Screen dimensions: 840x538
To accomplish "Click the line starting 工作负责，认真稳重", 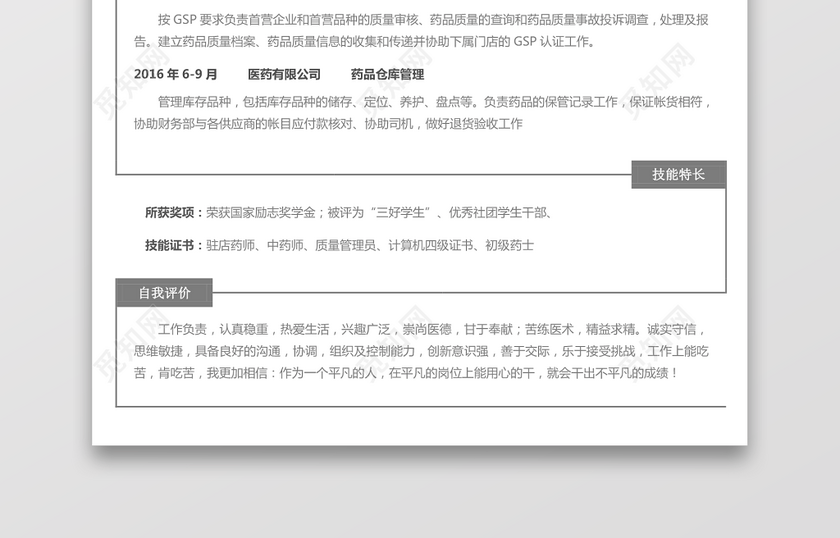I will click(432, 330).
